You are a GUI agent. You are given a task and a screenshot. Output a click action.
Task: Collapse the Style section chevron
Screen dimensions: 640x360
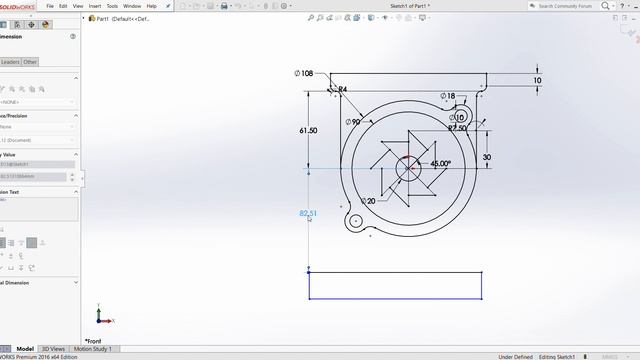[x=76, y=78]
